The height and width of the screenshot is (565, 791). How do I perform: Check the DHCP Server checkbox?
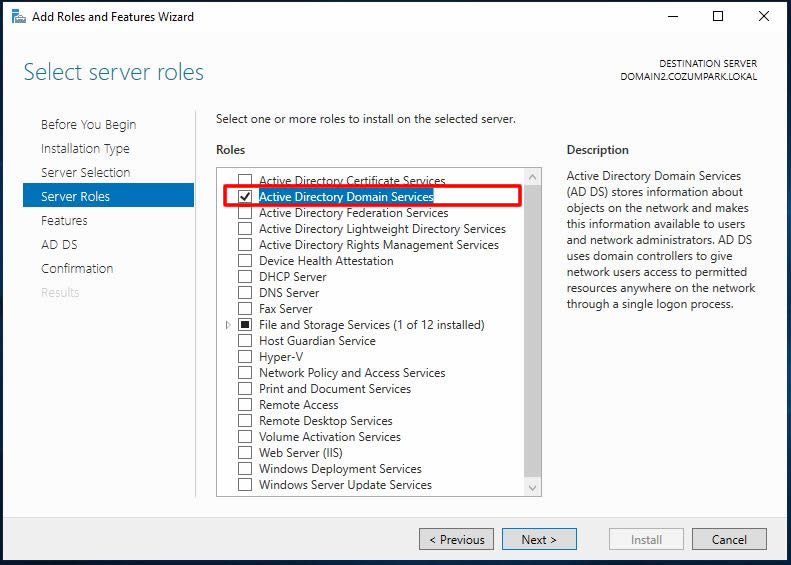point(245,276)
